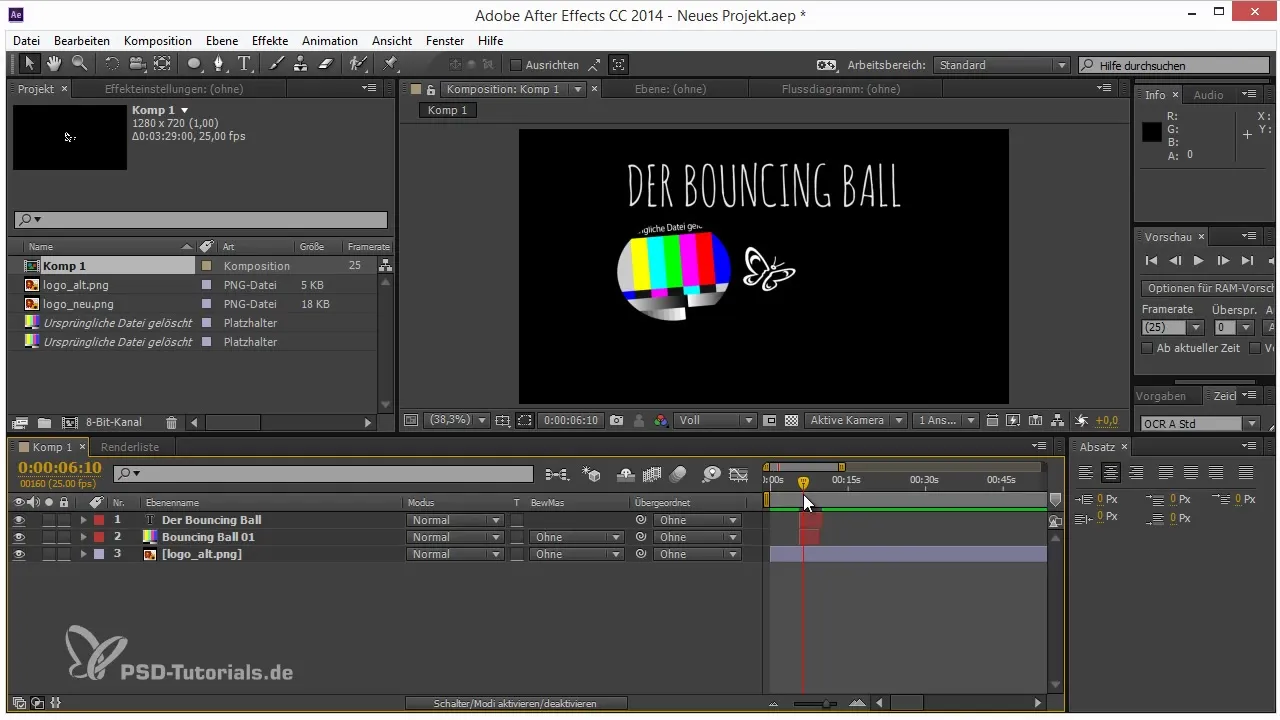Image resolution: width=1280 pixels, height=720 pixels.
Task: Solo the Bouncing Ball 01 layer
Action: click(x=49, y=537)
